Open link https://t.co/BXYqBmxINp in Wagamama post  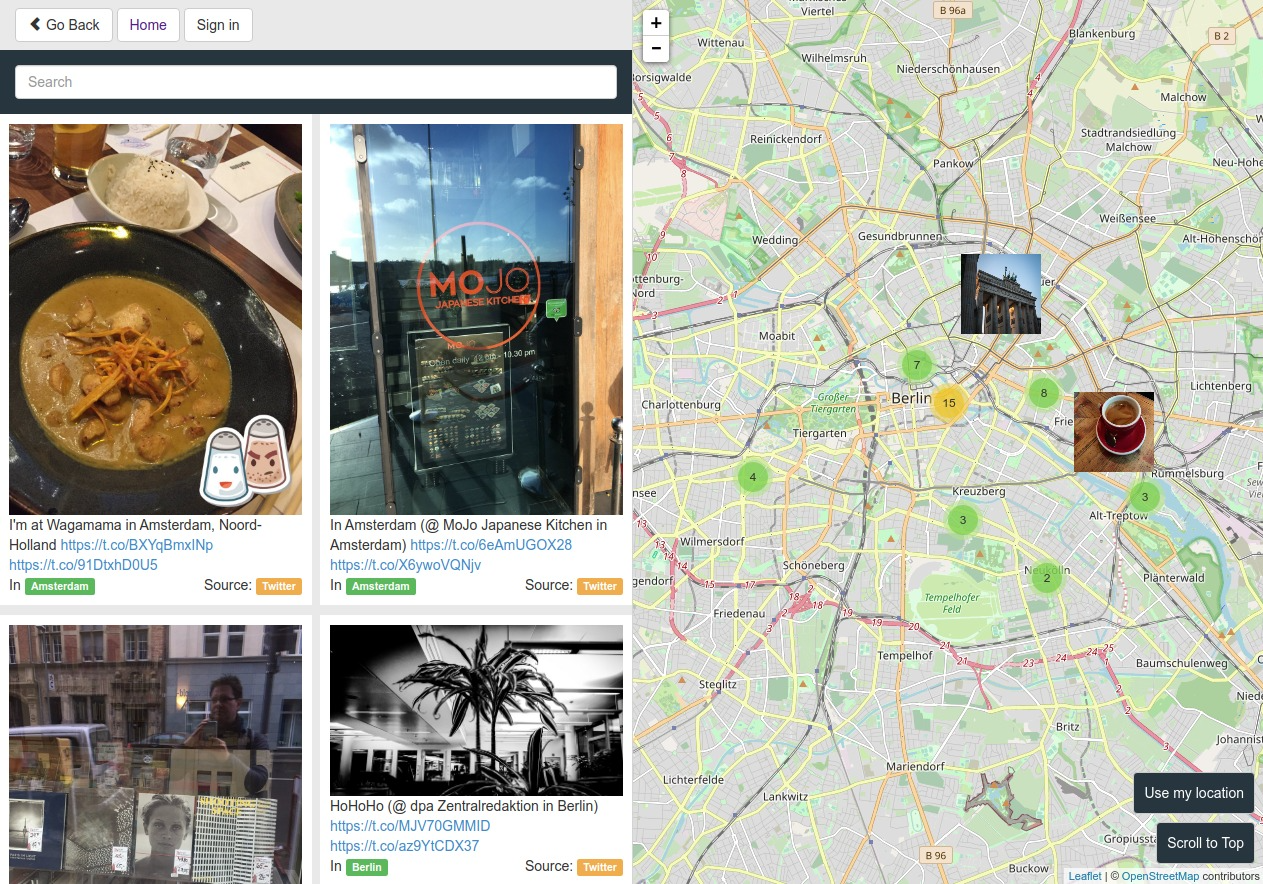point(137,545)
